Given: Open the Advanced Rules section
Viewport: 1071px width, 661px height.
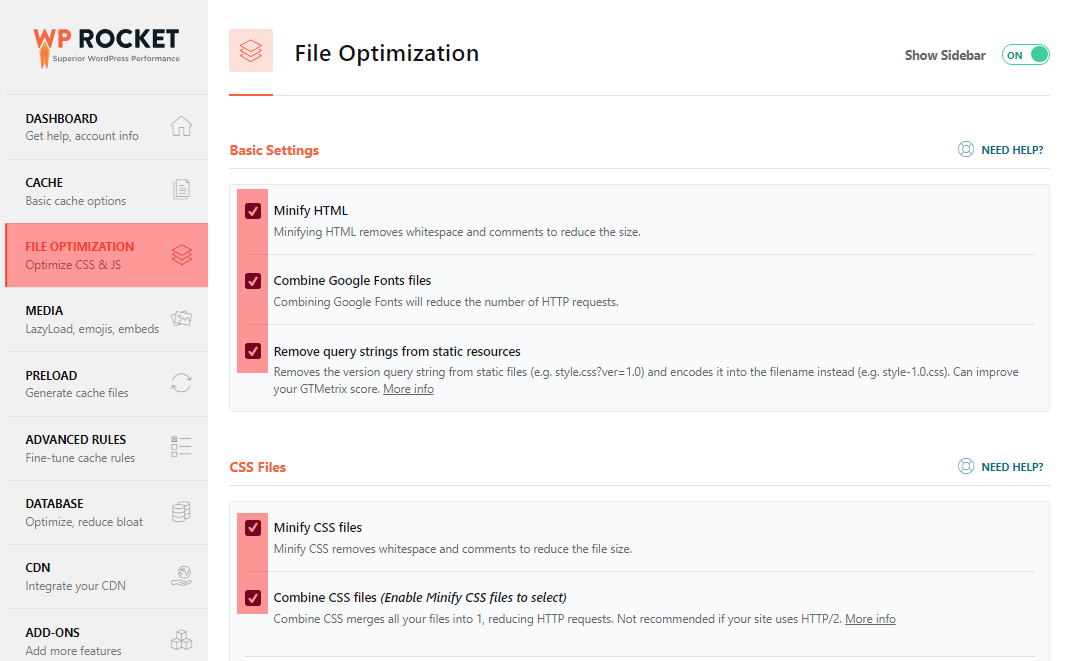Looking at the screenshot, I should (107, 448).
